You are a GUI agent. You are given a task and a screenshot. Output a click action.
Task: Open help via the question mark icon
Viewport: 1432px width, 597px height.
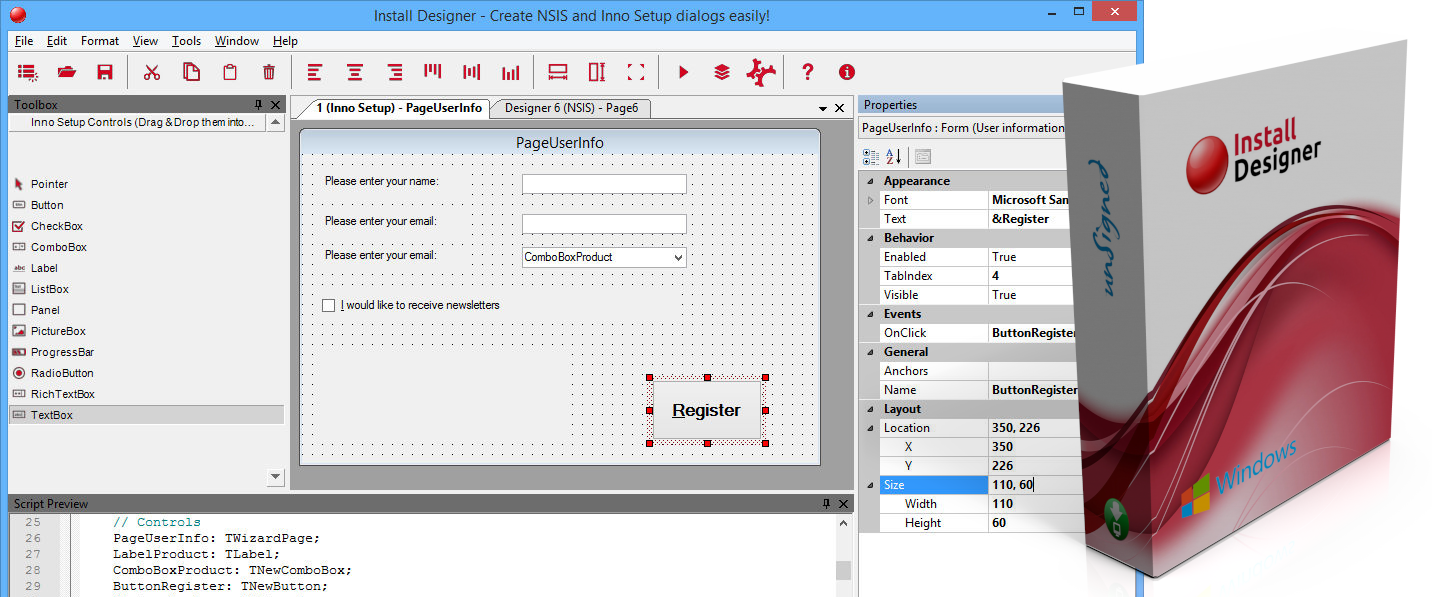808,72
